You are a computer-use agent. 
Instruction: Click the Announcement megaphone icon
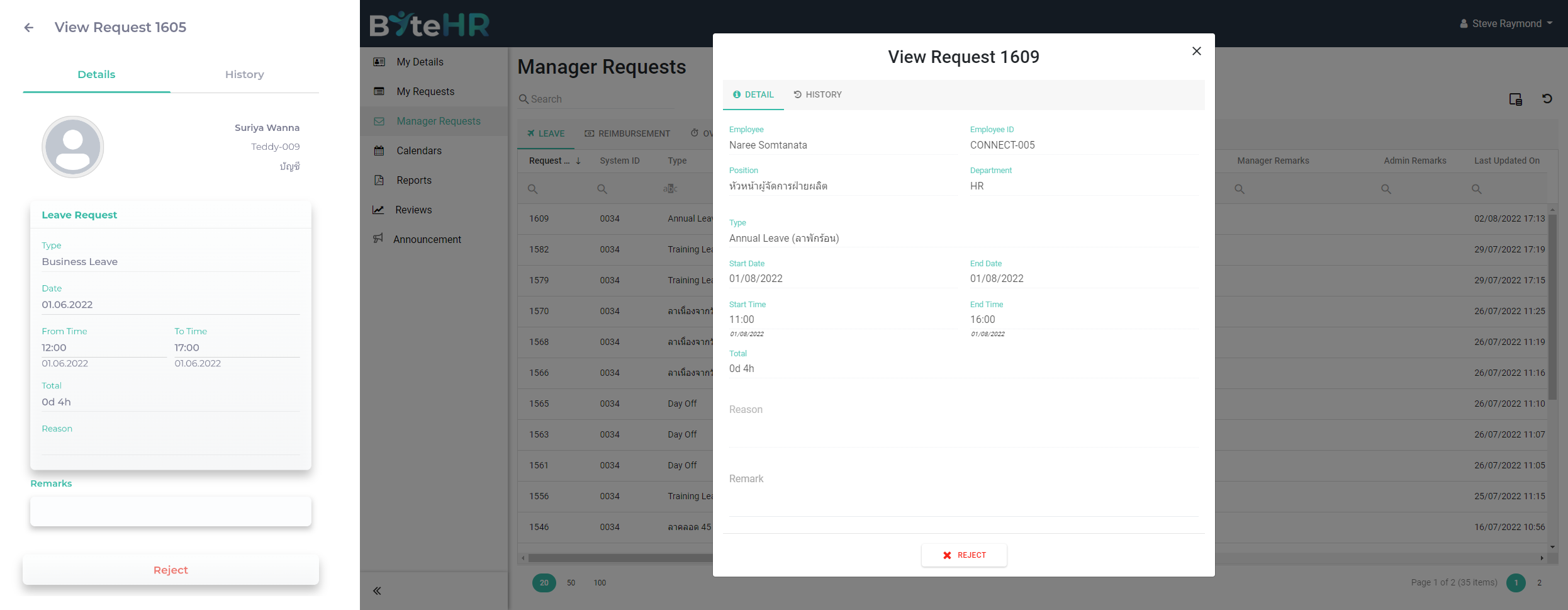[x=378, y=238]
